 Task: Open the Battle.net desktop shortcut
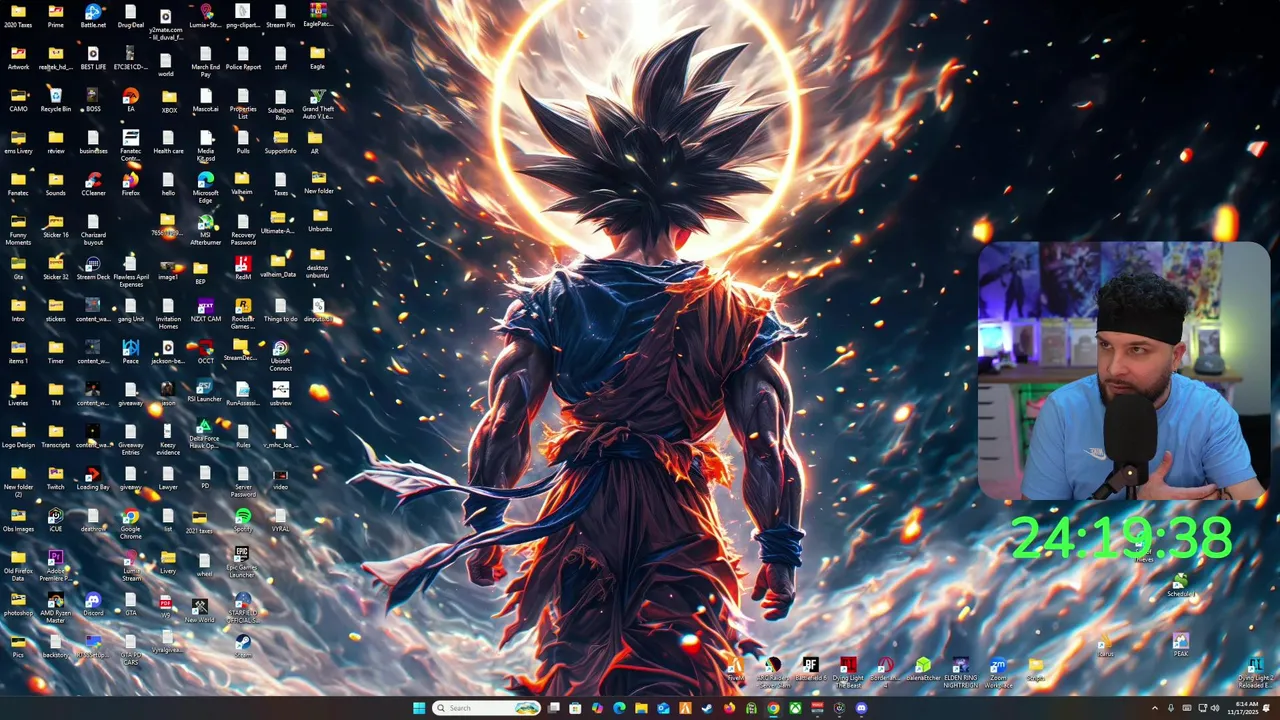click(93, 16)
